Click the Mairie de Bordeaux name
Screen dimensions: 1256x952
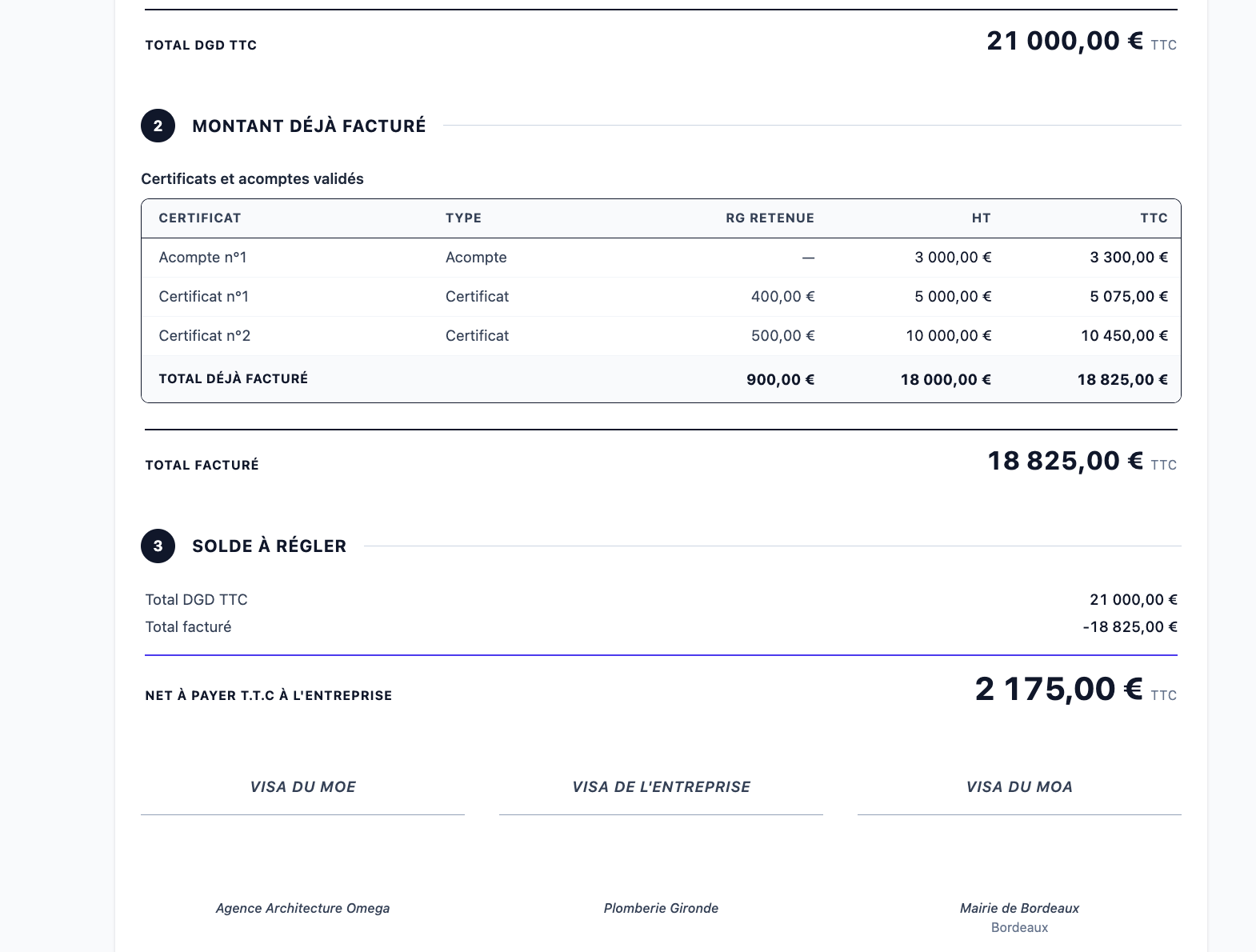[x=1019, y=908]
